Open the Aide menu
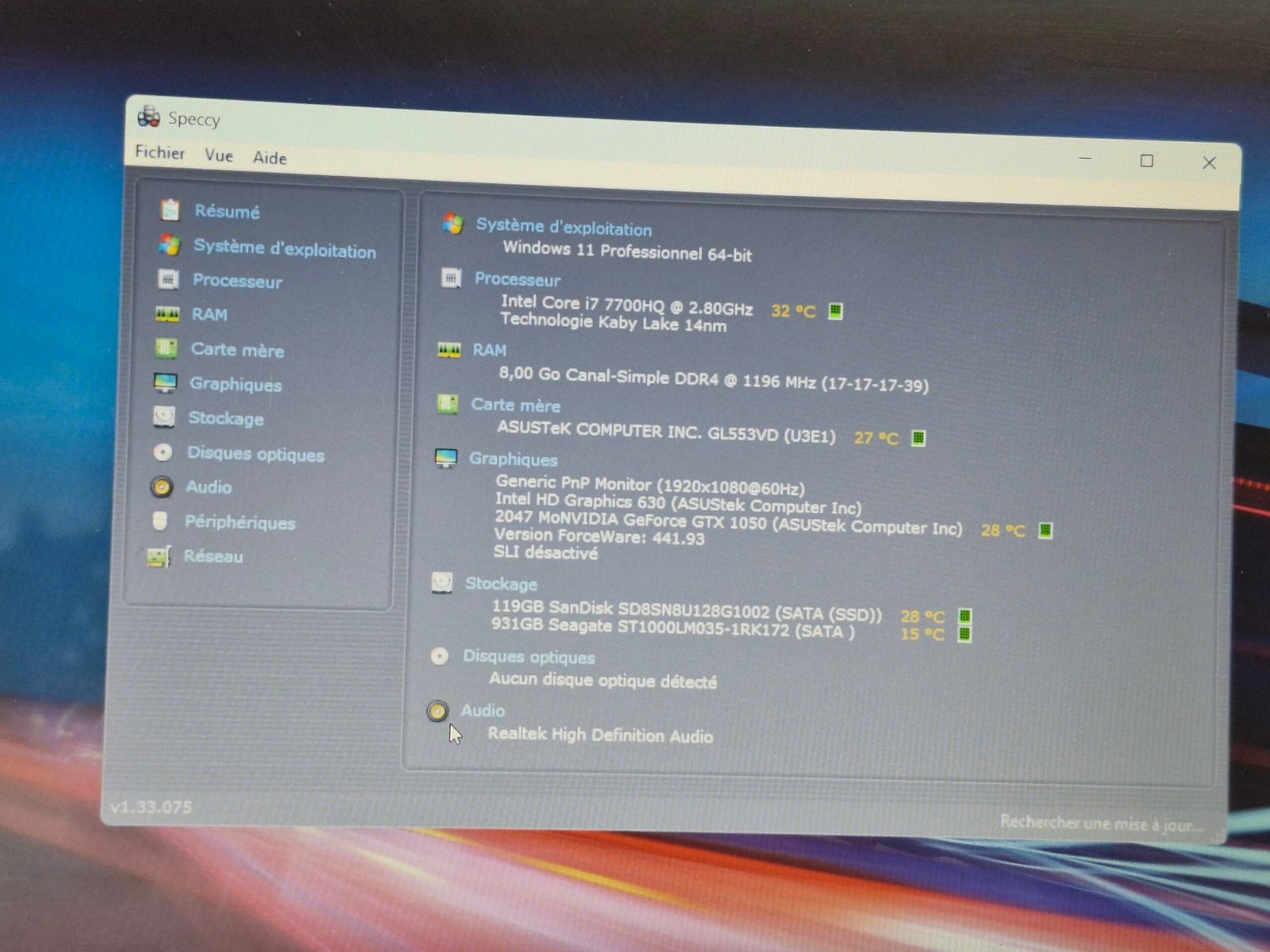This screenshot has width=1270, height=952. click(270, 158)
